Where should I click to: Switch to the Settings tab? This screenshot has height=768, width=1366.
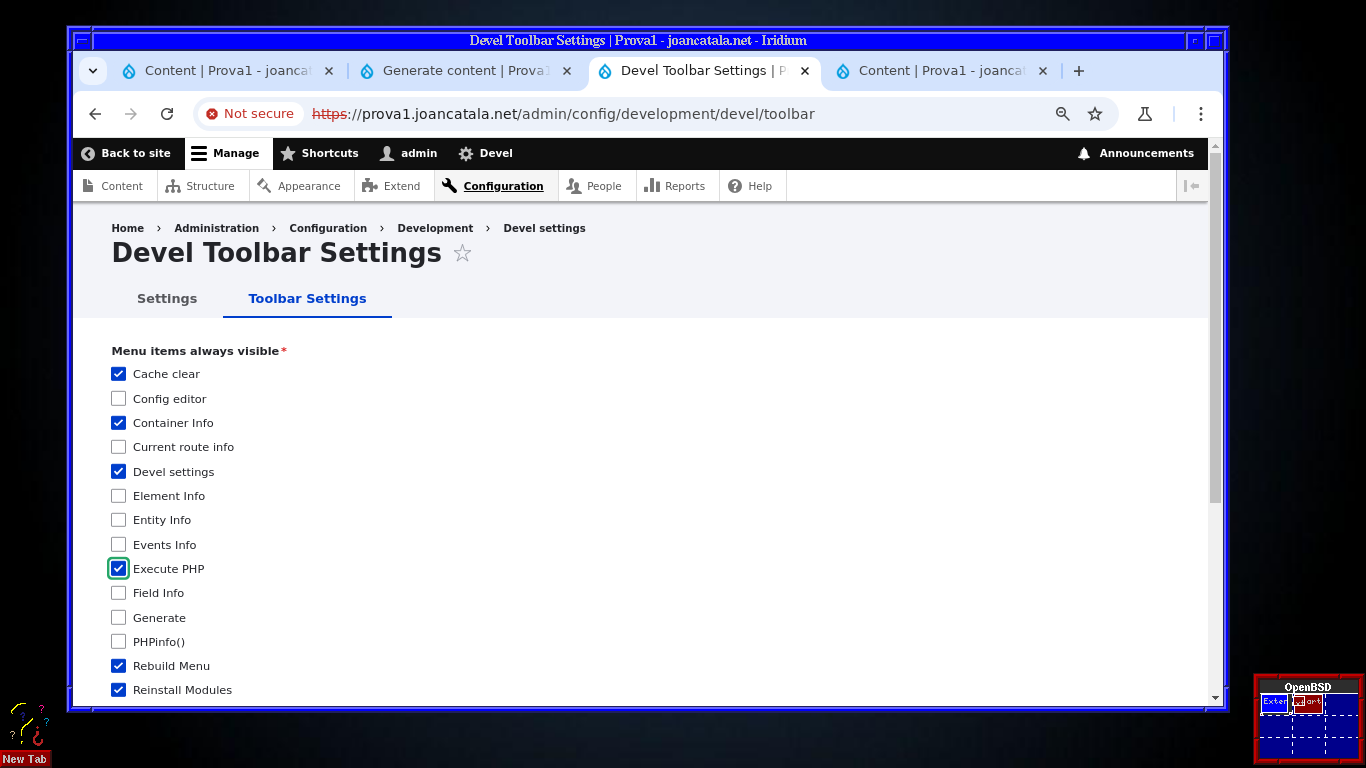pyautogui.click(x=167, y=299)
